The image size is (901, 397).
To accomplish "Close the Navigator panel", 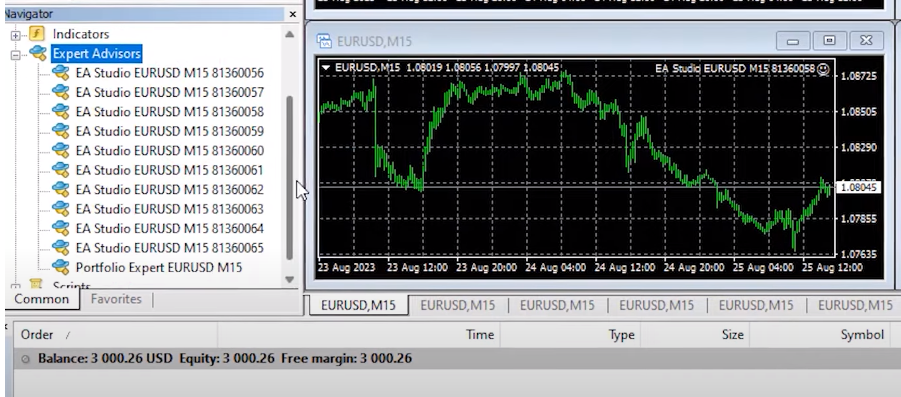I will coord(293,14).
